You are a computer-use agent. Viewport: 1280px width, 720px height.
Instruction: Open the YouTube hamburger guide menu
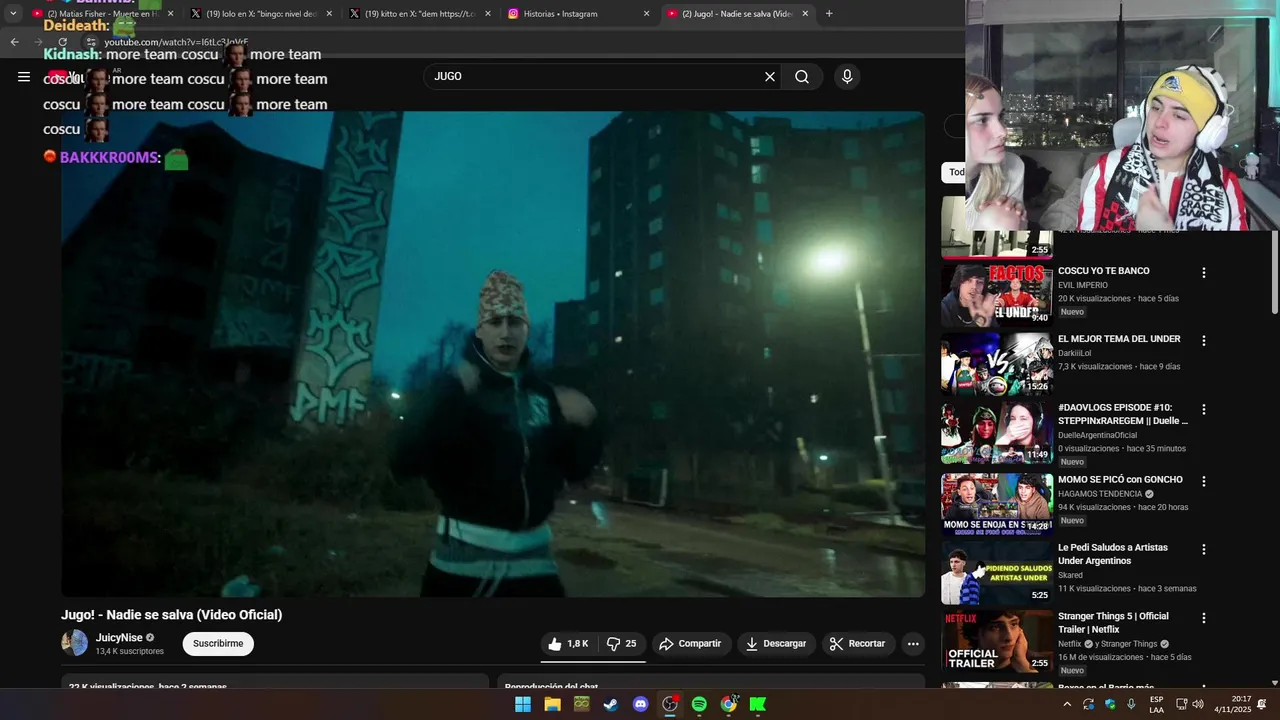coord(24,77)
